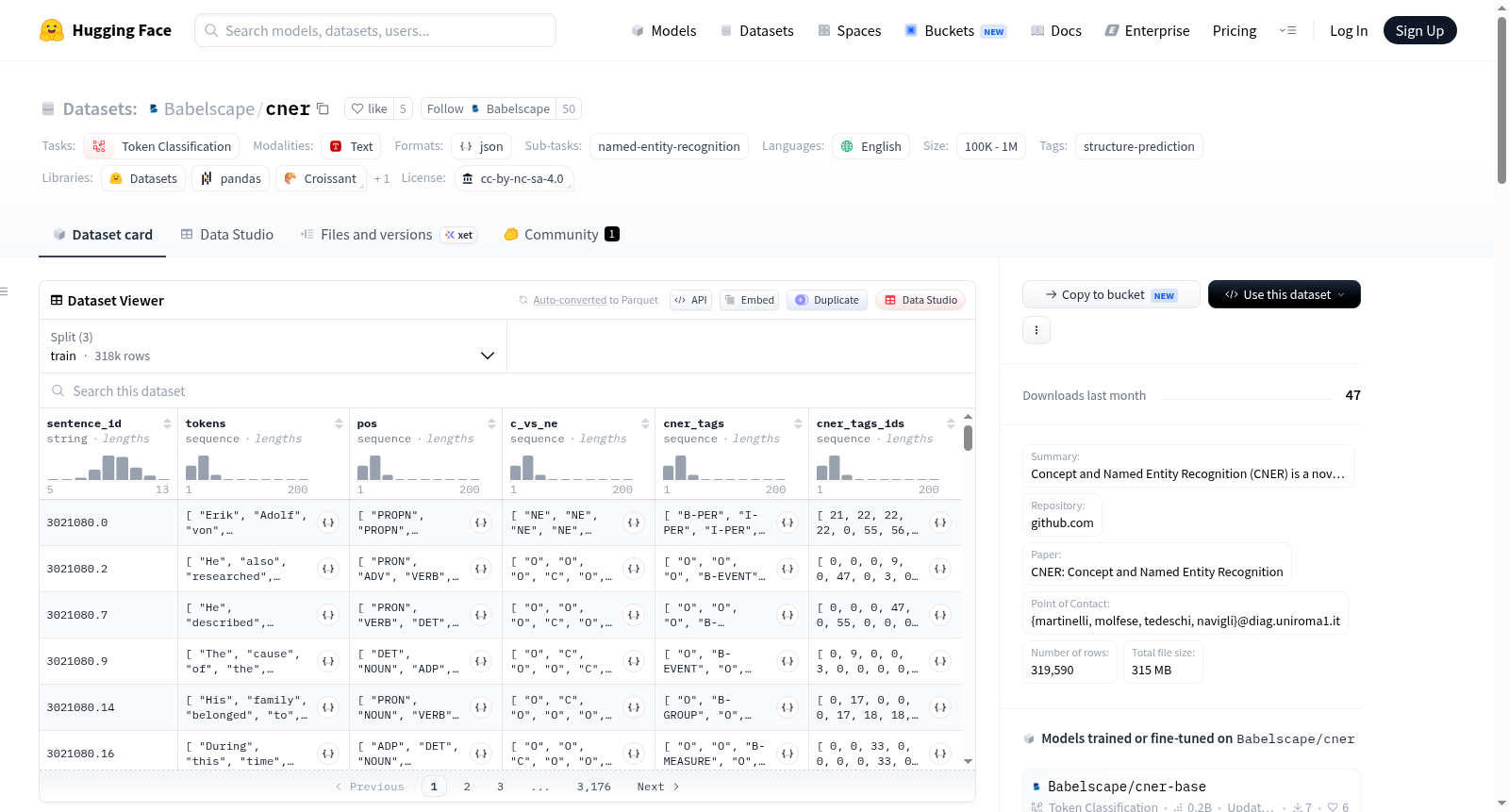Open the github.com Repository link
Viewport: 1509px width, 812px height.
1062,522
